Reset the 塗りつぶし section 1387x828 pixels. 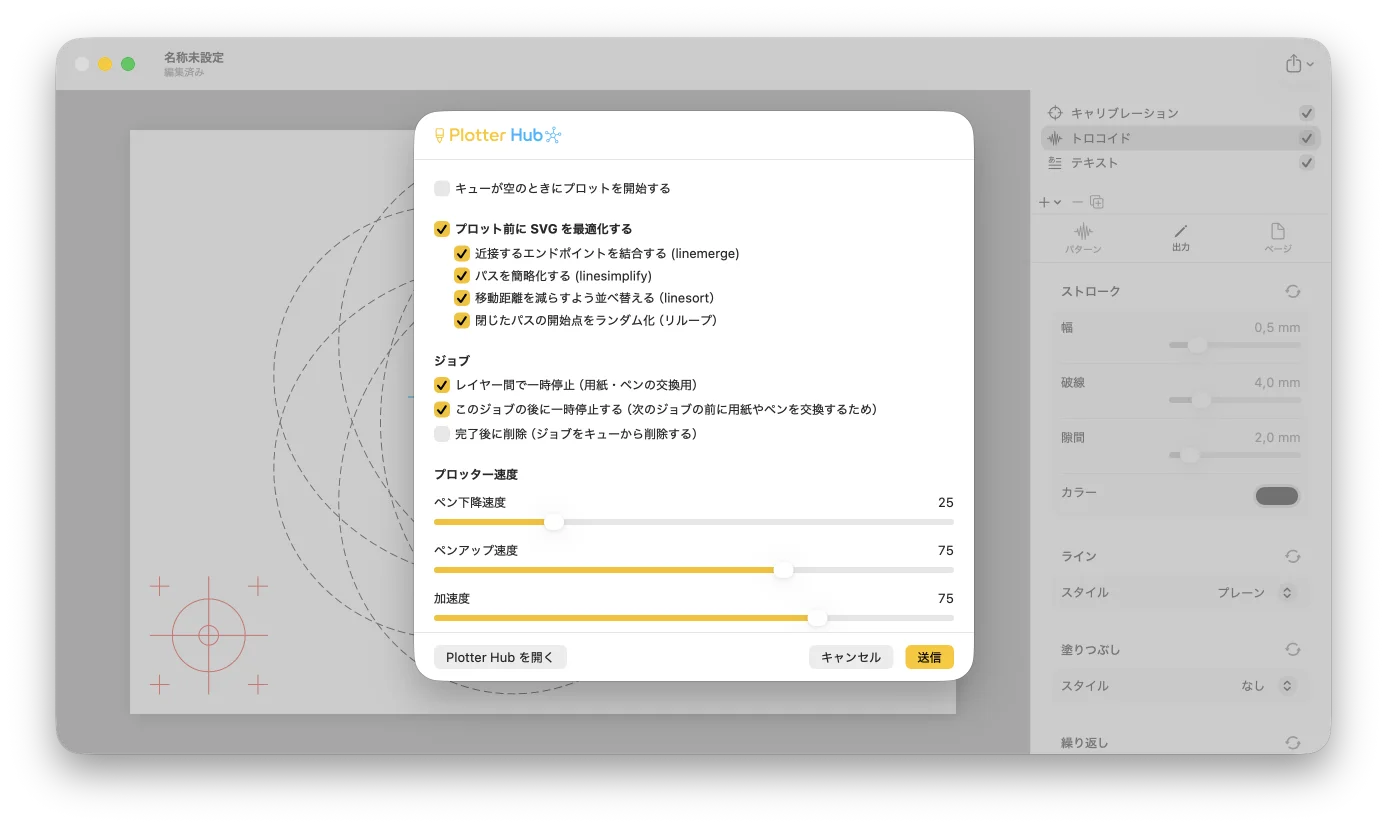[1293, 650]
